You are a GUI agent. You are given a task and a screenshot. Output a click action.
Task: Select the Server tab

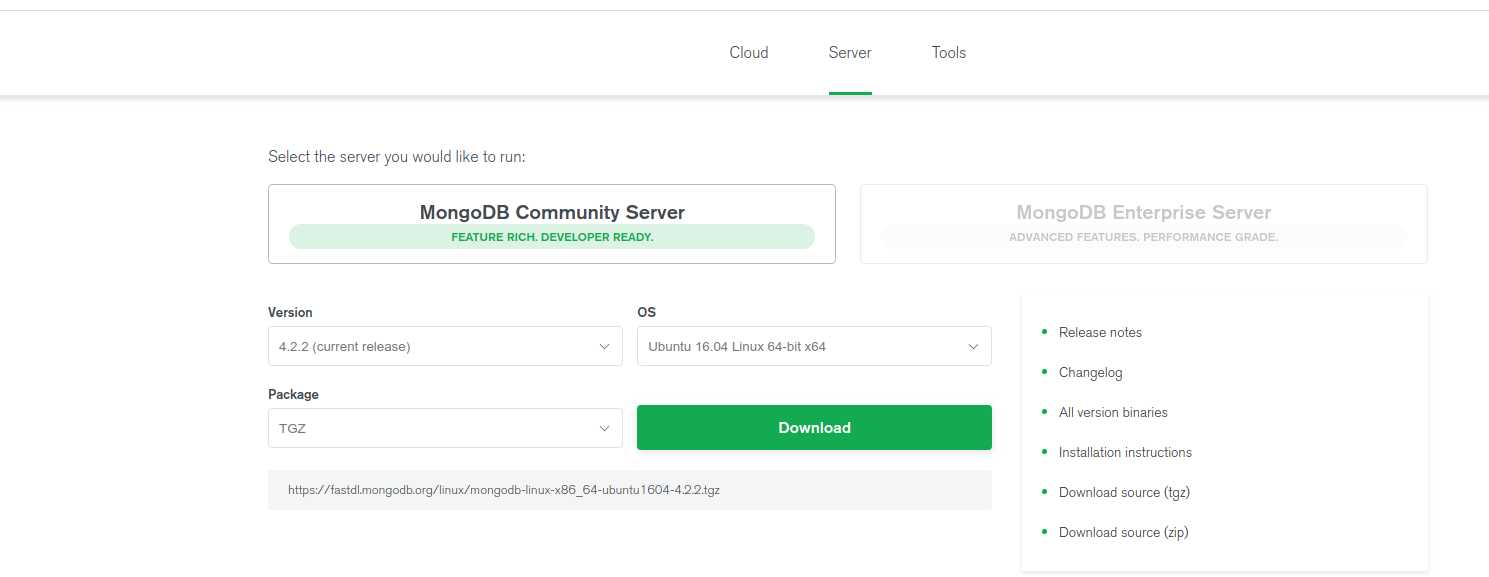(x=850, y=52)
